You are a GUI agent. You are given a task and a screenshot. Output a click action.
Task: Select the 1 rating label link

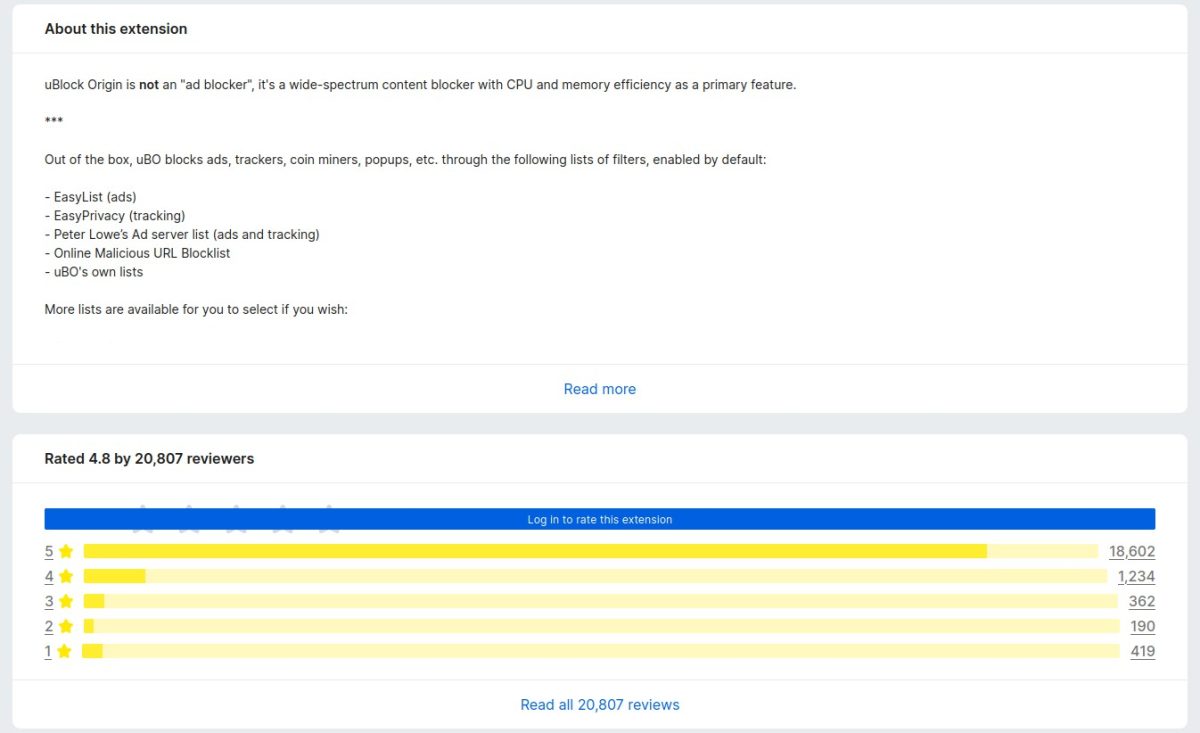click(48, 650)
